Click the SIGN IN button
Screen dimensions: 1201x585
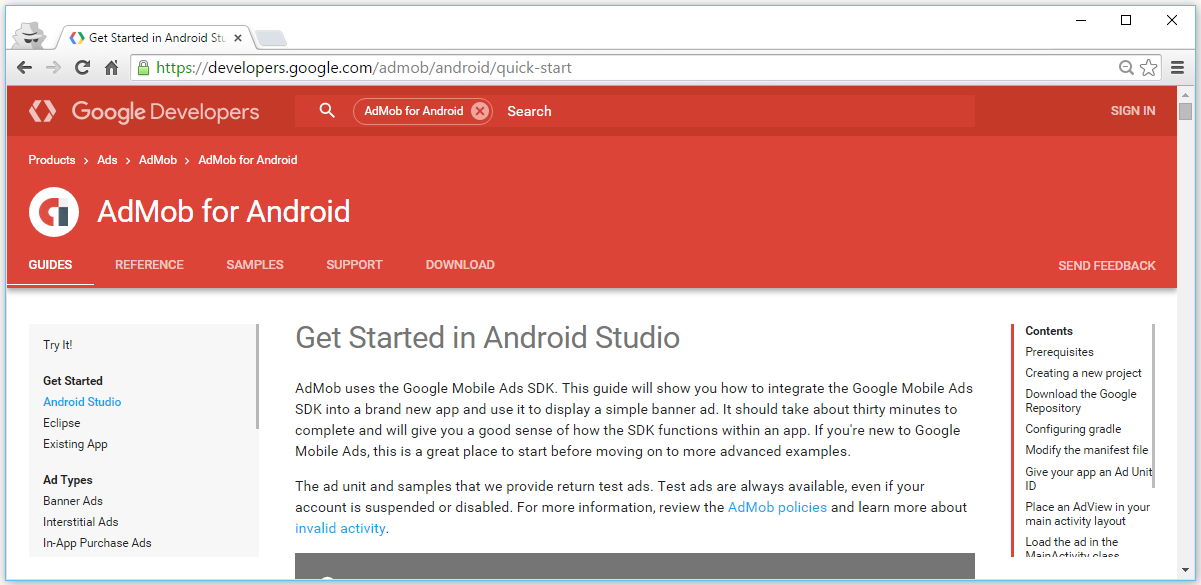[1133, 111]
